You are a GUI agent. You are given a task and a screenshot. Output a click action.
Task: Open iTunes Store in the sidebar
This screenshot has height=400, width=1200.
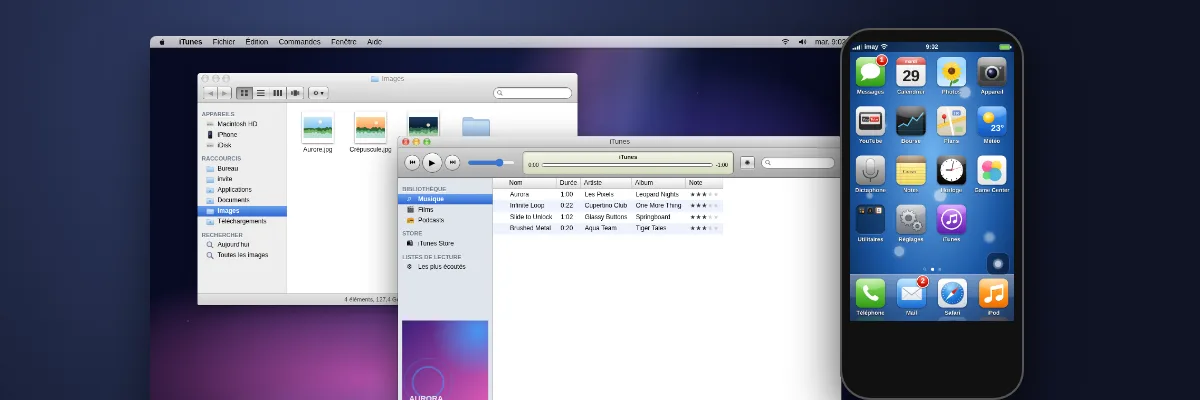pyautogui.click(x=446, y=243)
